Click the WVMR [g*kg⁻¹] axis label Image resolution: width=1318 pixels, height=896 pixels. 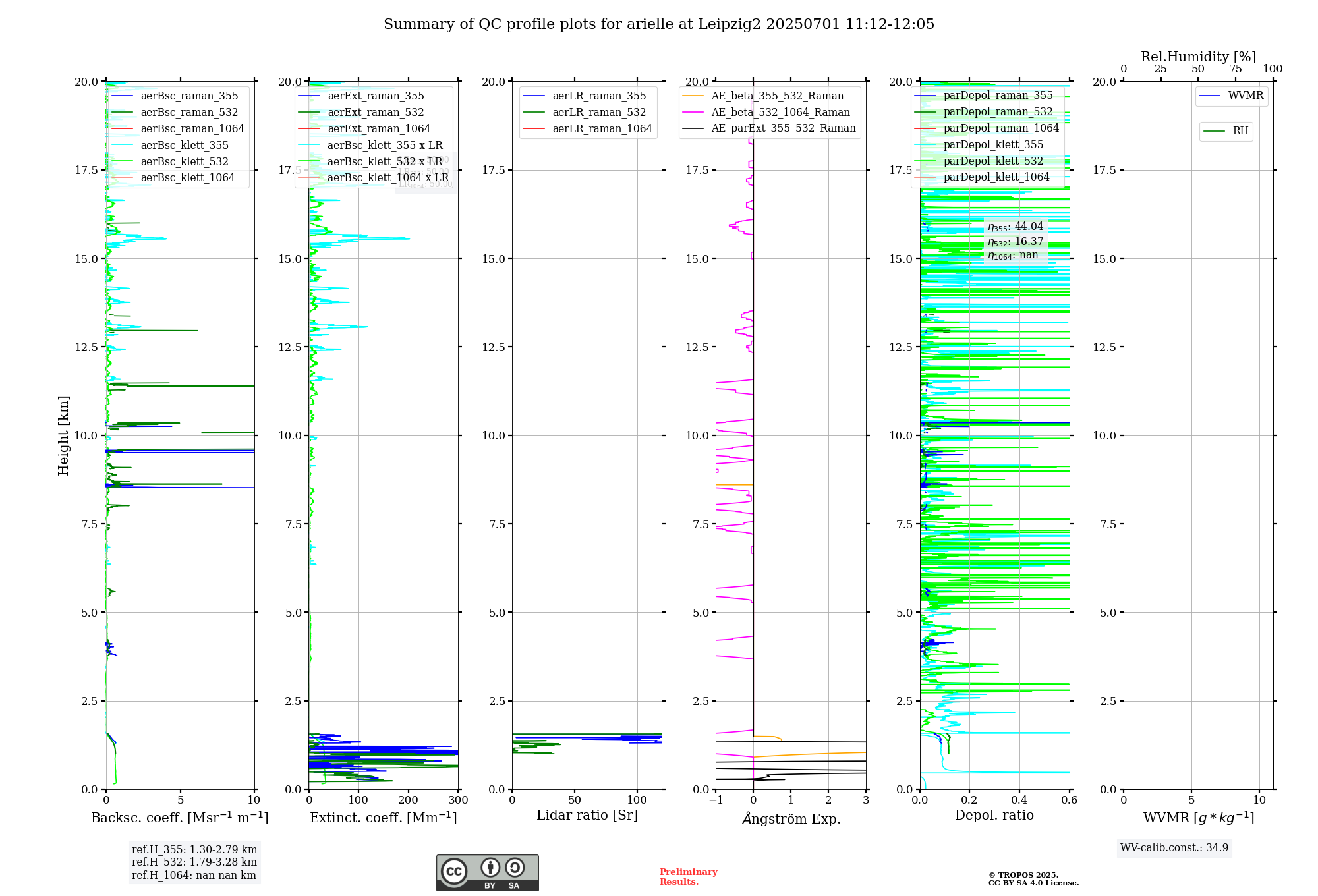pyautogui.click(x=1199, y=818)
